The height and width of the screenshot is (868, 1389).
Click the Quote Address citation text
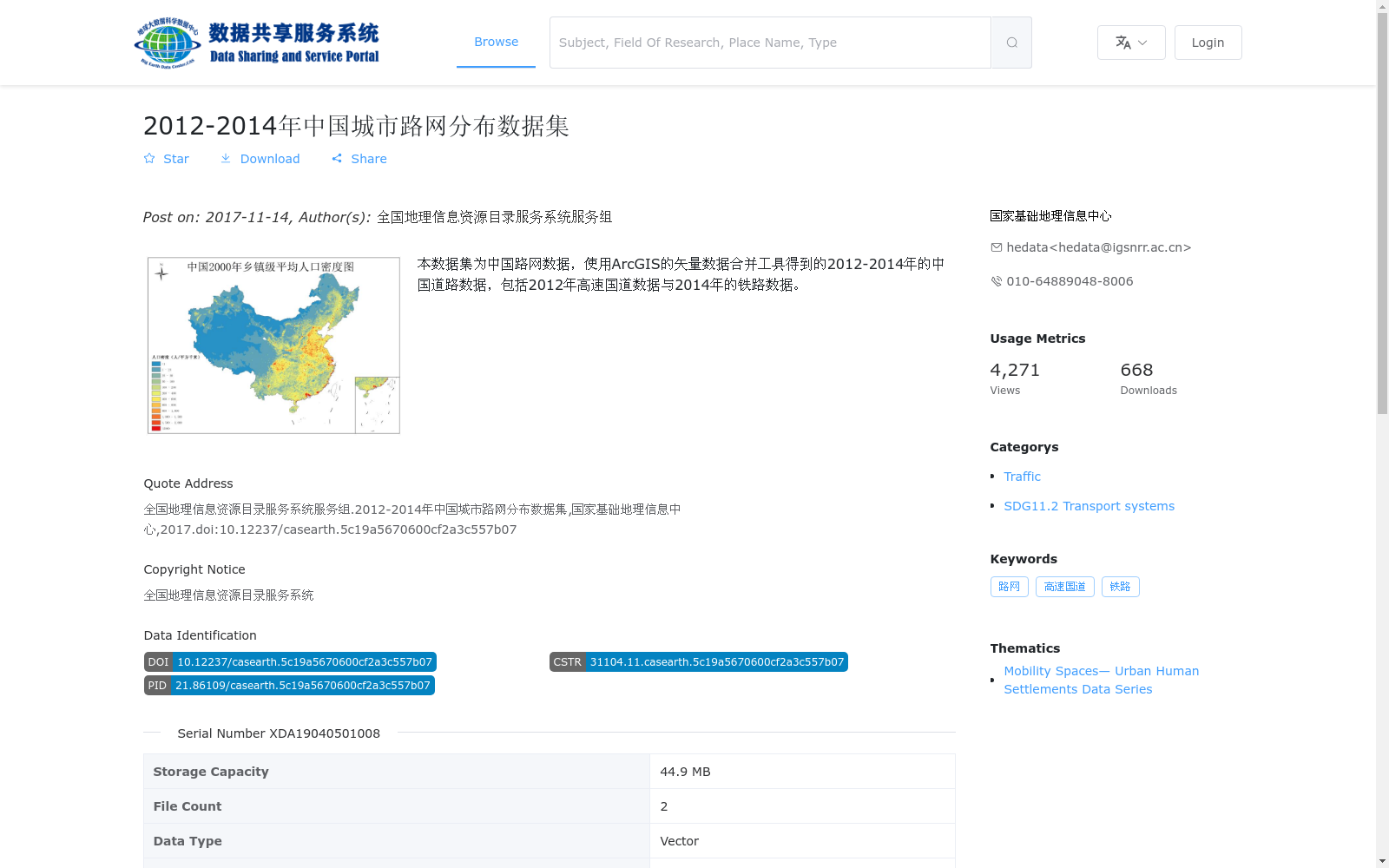pyautogui.click(x=412, y=519)
